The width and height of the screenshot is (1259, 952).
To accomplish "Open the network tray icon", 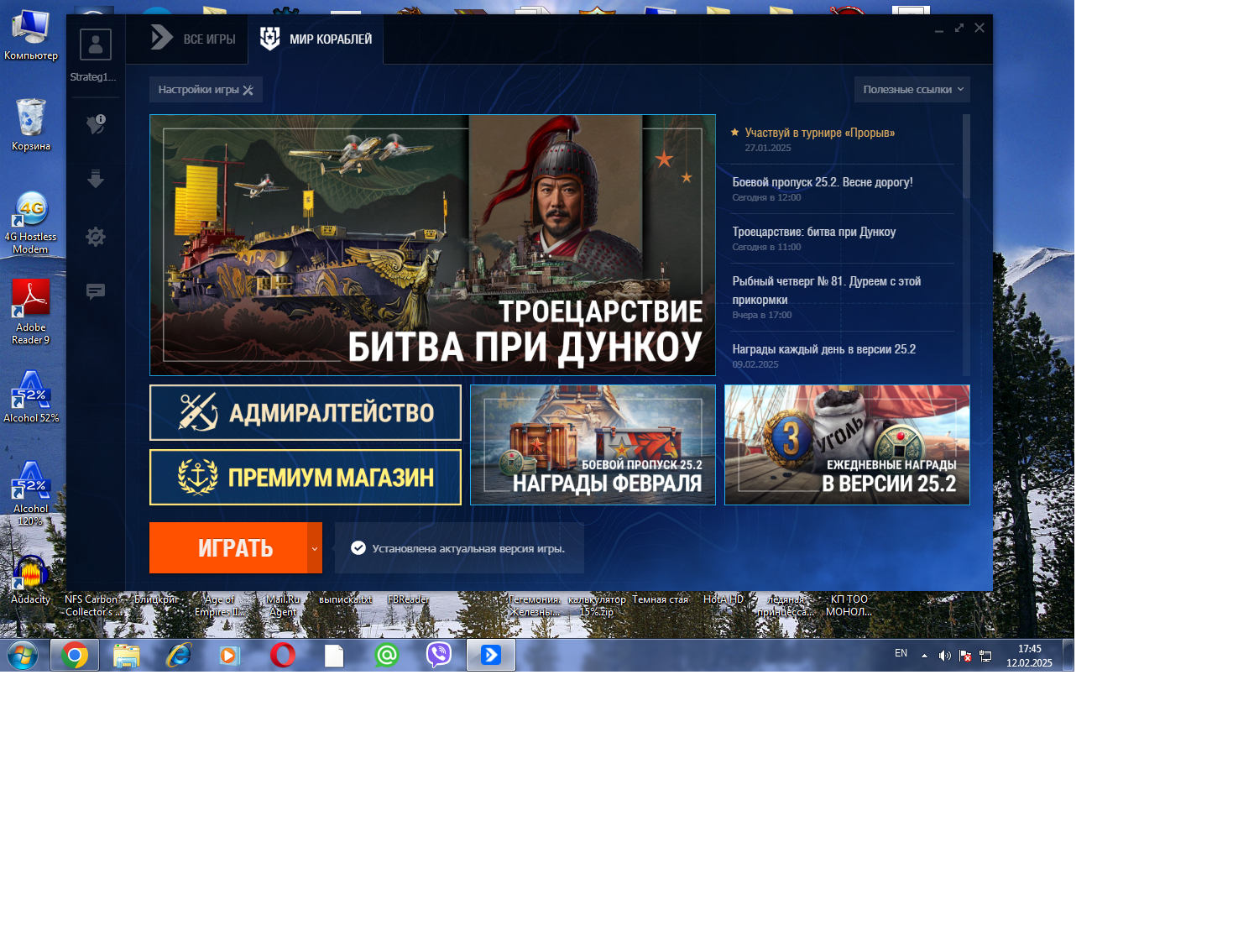I will click(985, 656).
